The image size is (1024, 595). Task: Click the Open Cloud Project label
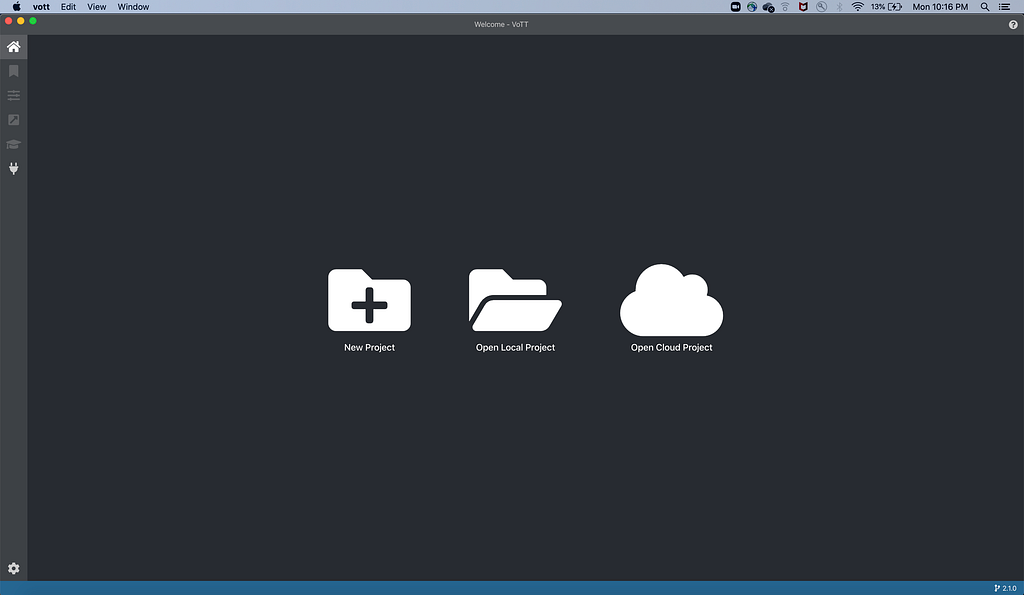coord(671,347)
